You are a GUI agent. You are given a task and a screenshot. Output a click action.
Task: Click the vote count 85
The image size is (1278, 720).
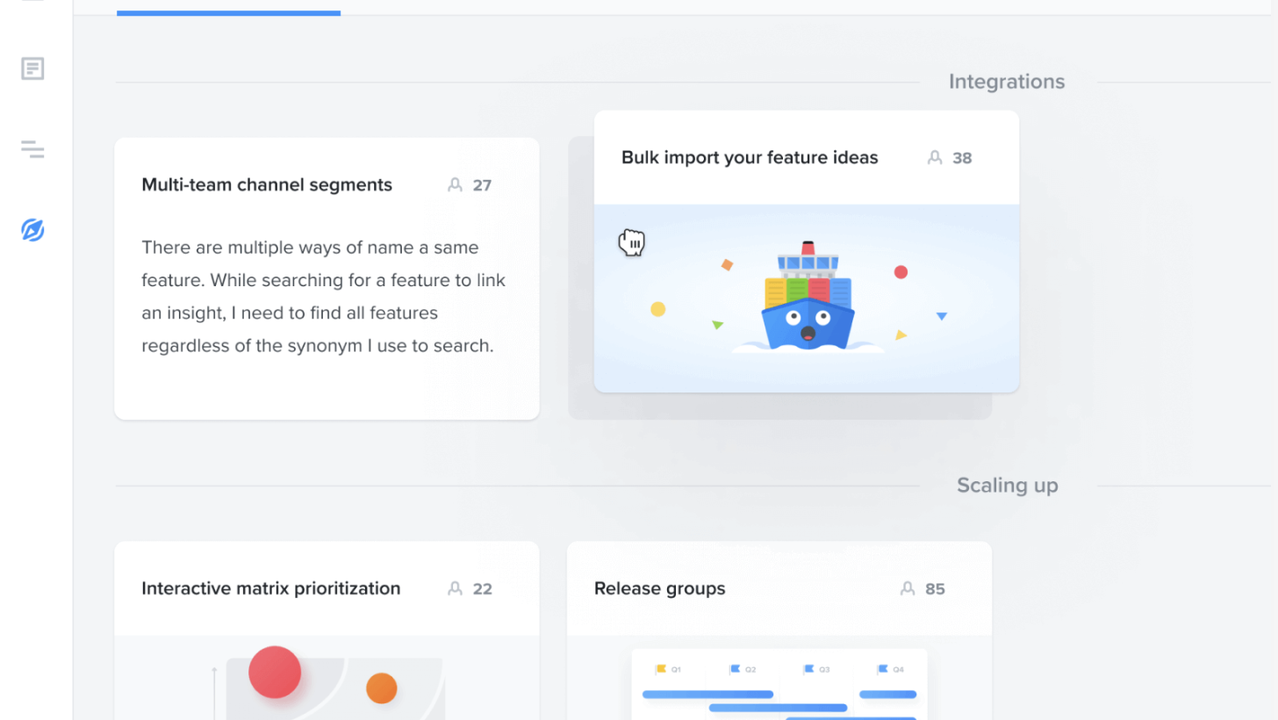(x=935, y=589)
